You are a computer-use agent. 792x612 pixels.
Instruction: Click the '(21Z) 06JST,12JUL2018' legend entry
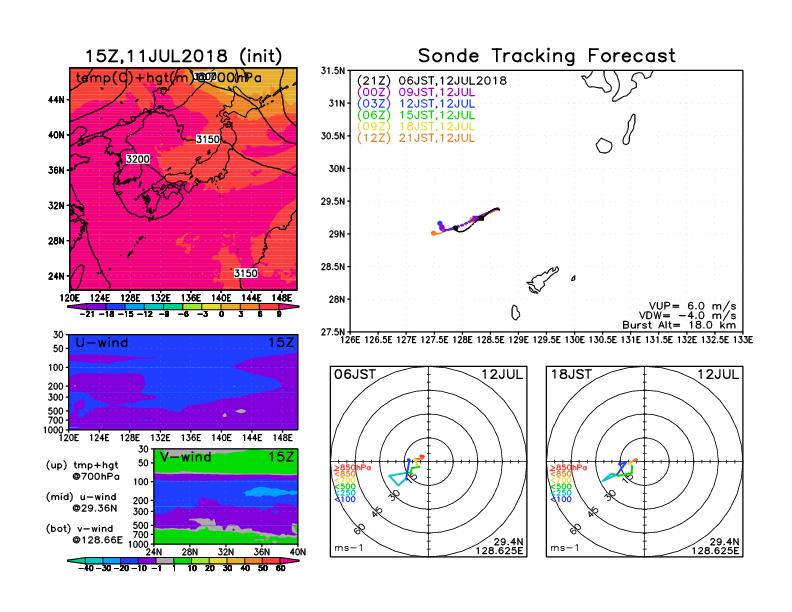pyautogui.click(x=432, y=81)
